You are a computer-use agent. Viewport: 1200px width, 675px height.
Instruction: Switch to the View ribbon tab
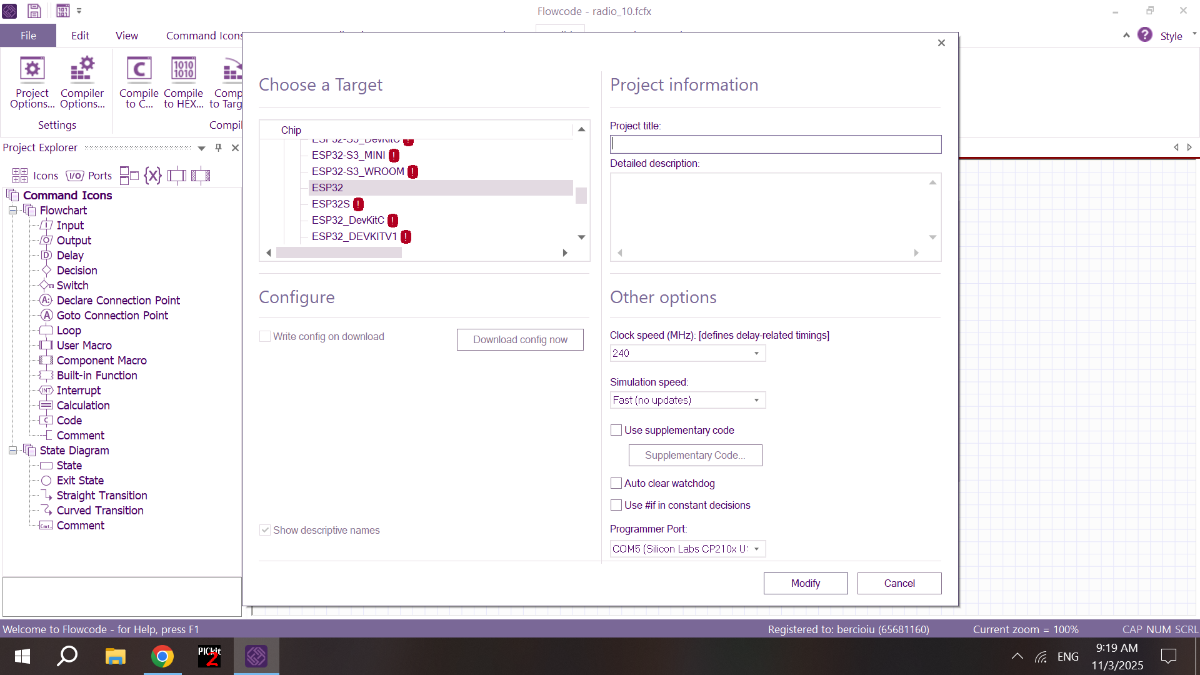click(x=127, y=35)
